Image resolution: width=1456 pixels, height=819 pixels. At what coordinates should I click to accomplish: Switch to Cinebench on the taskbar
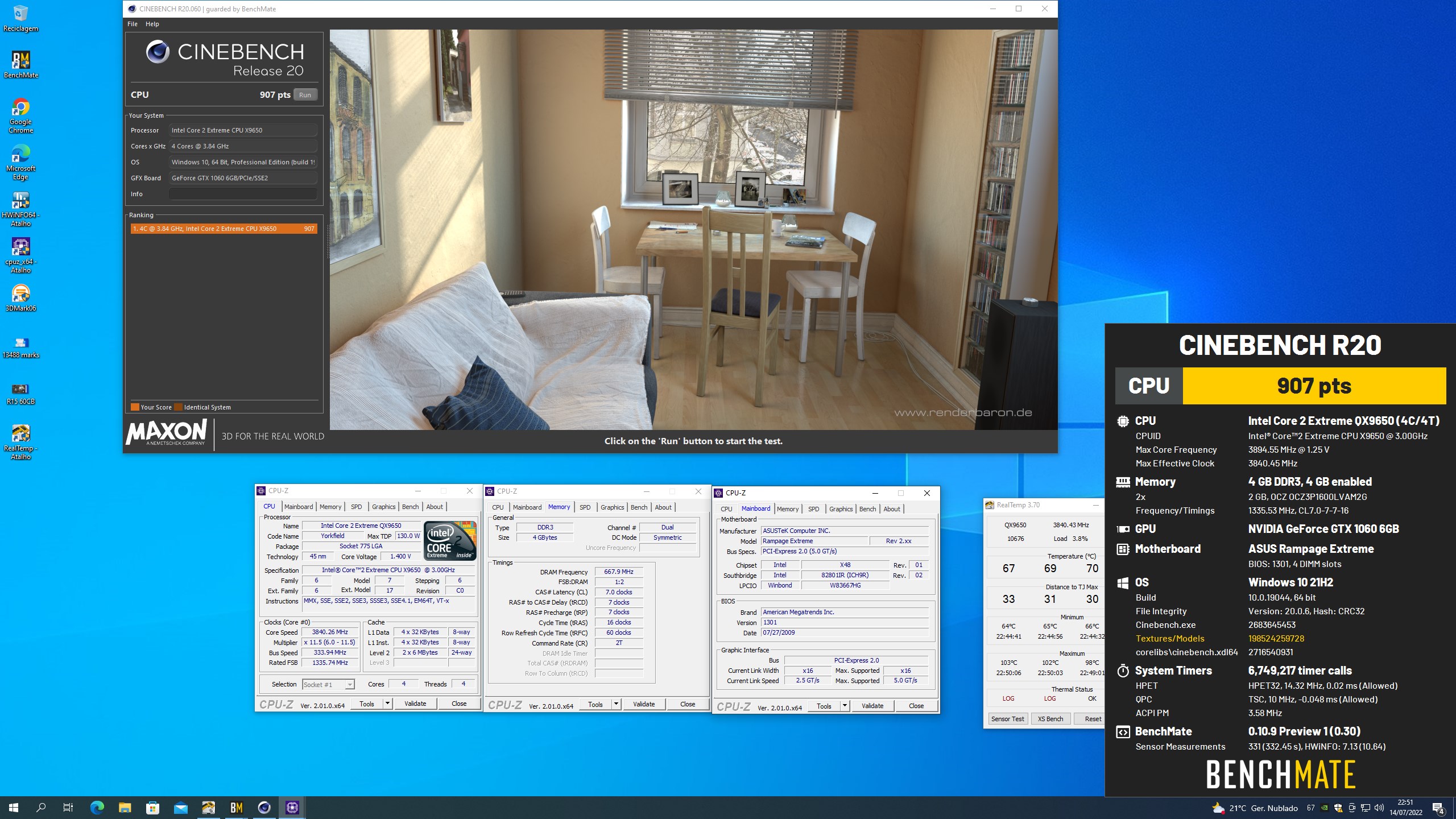[264, 808]
